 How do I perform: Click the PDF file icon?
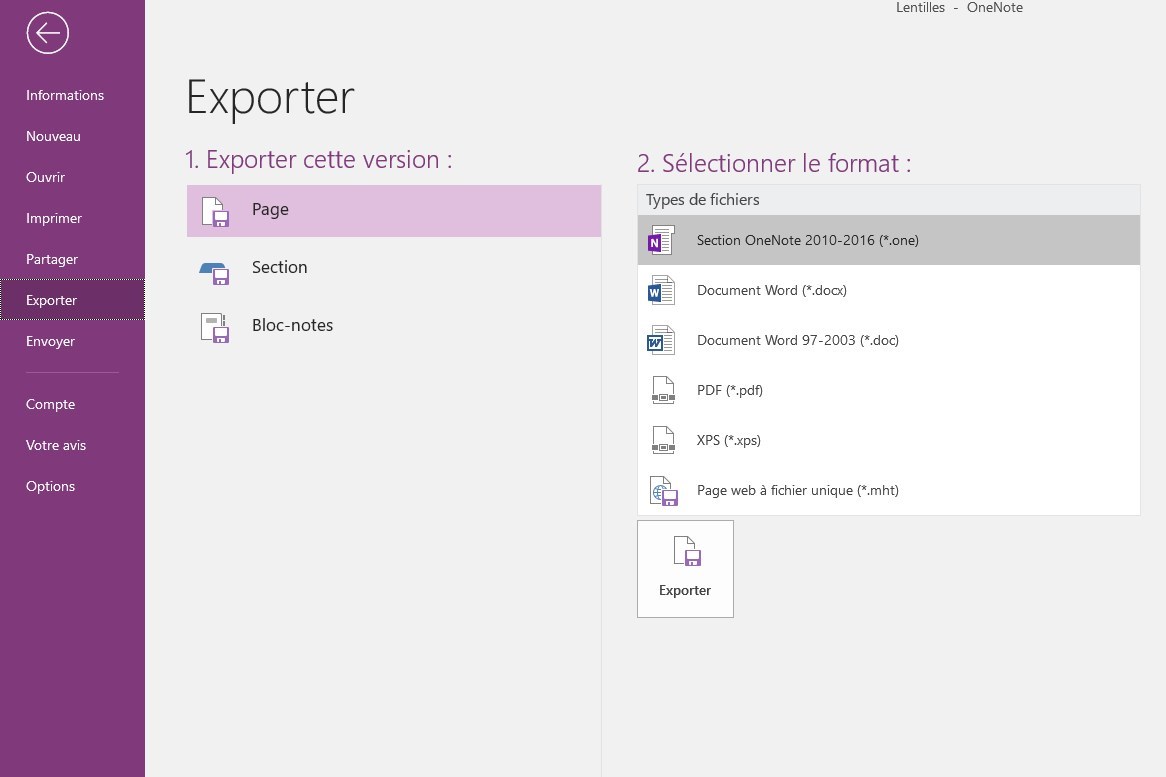tap(663, 390)
